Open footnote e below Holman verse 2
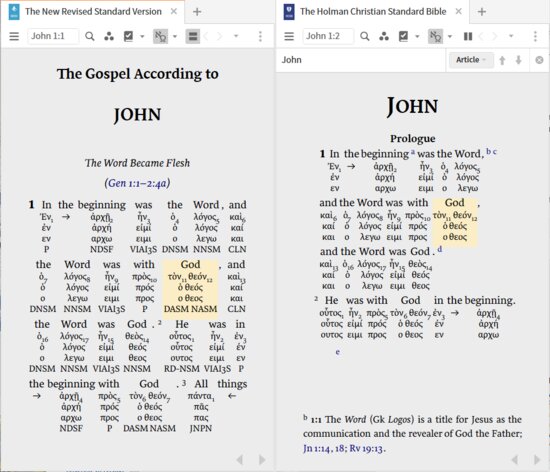This screenshot has width=550, height=472. (337, 352)
